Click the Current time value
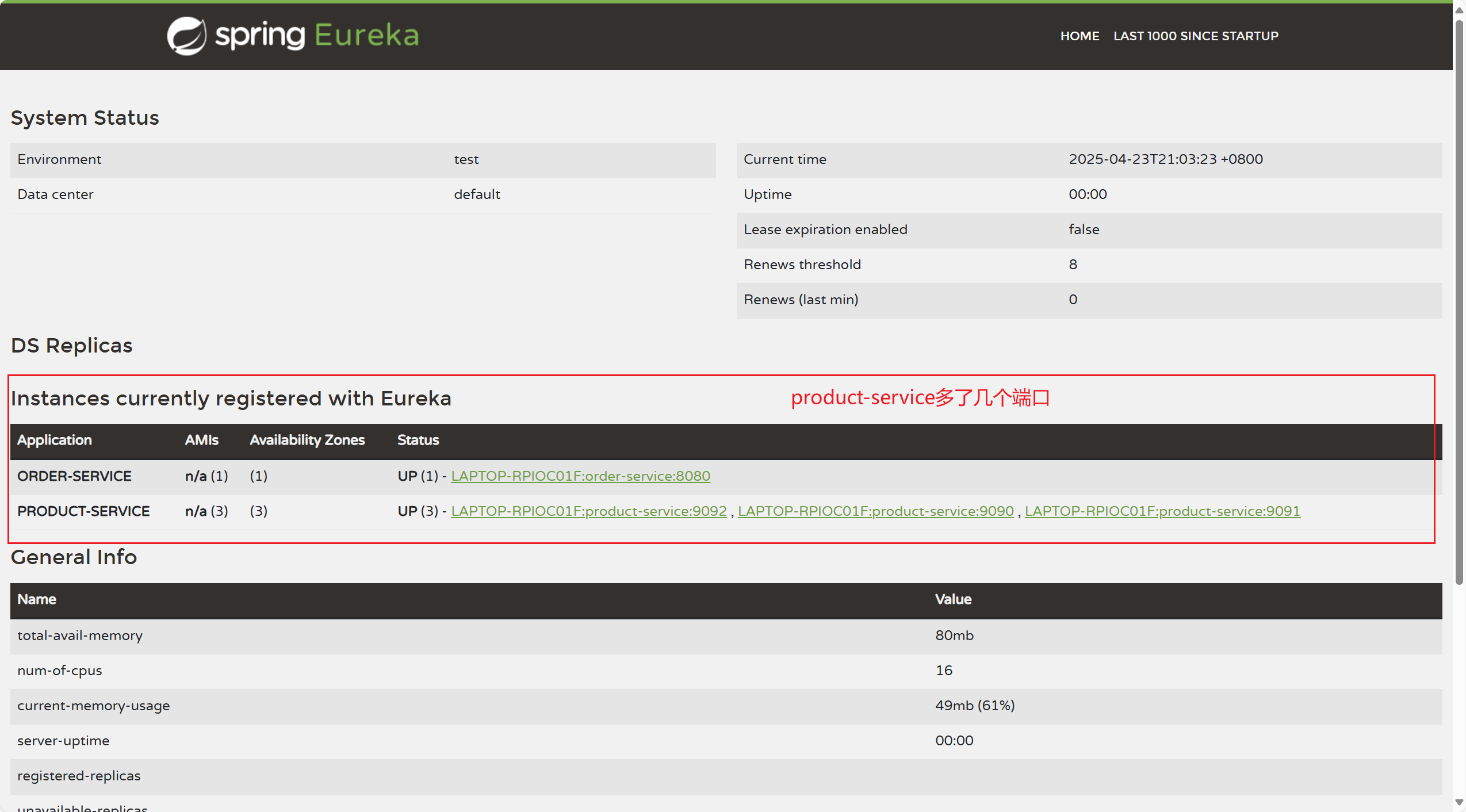The image size is (1466, 812). pyautogui.click(x=1165, y=159)
